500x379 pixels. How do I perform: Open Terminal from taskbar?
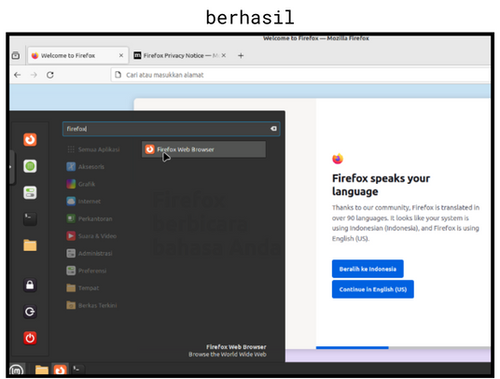tap(77, 369)
